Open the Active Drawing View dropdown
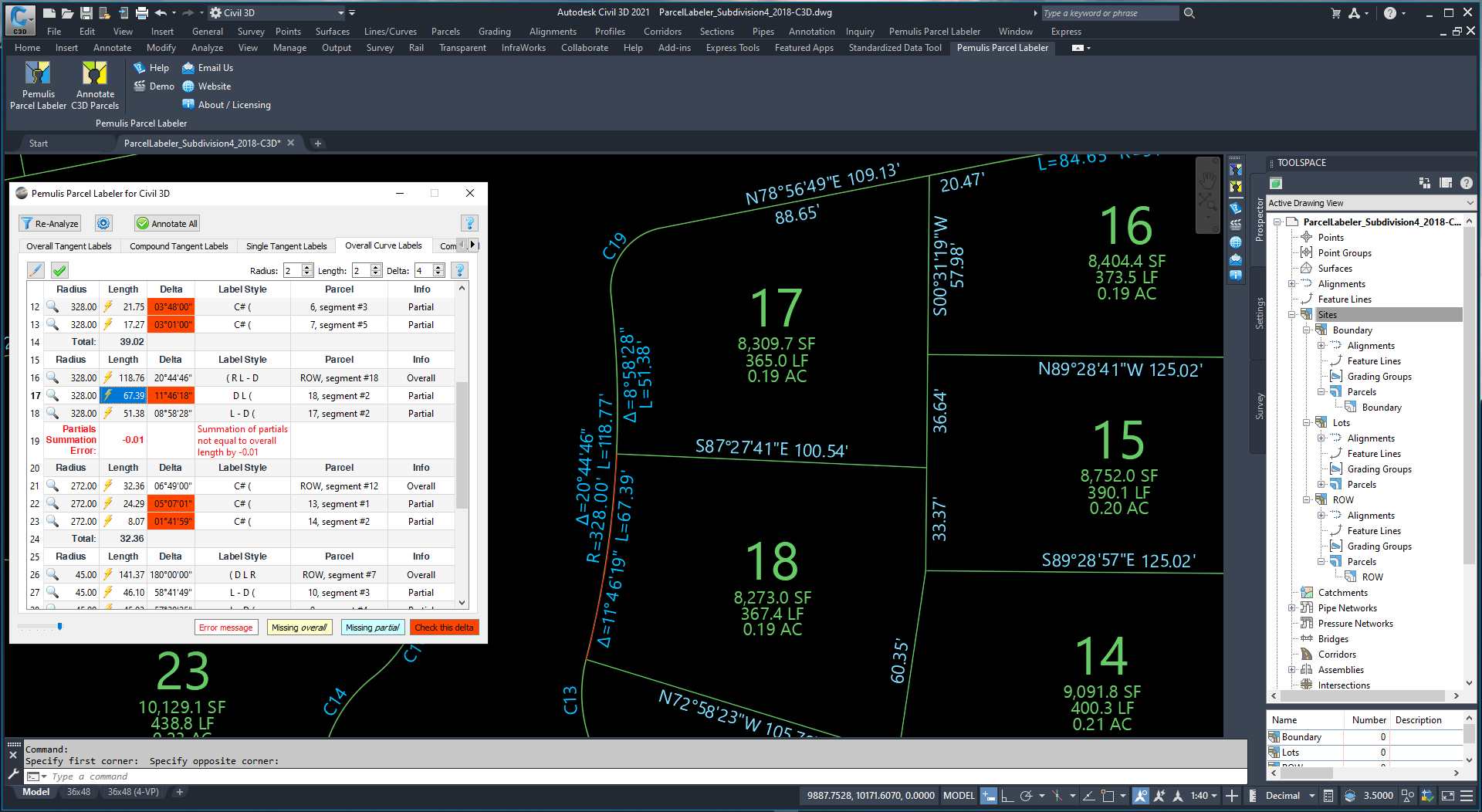Viewport: 1482px width, 812px height. coord(1370,203)
